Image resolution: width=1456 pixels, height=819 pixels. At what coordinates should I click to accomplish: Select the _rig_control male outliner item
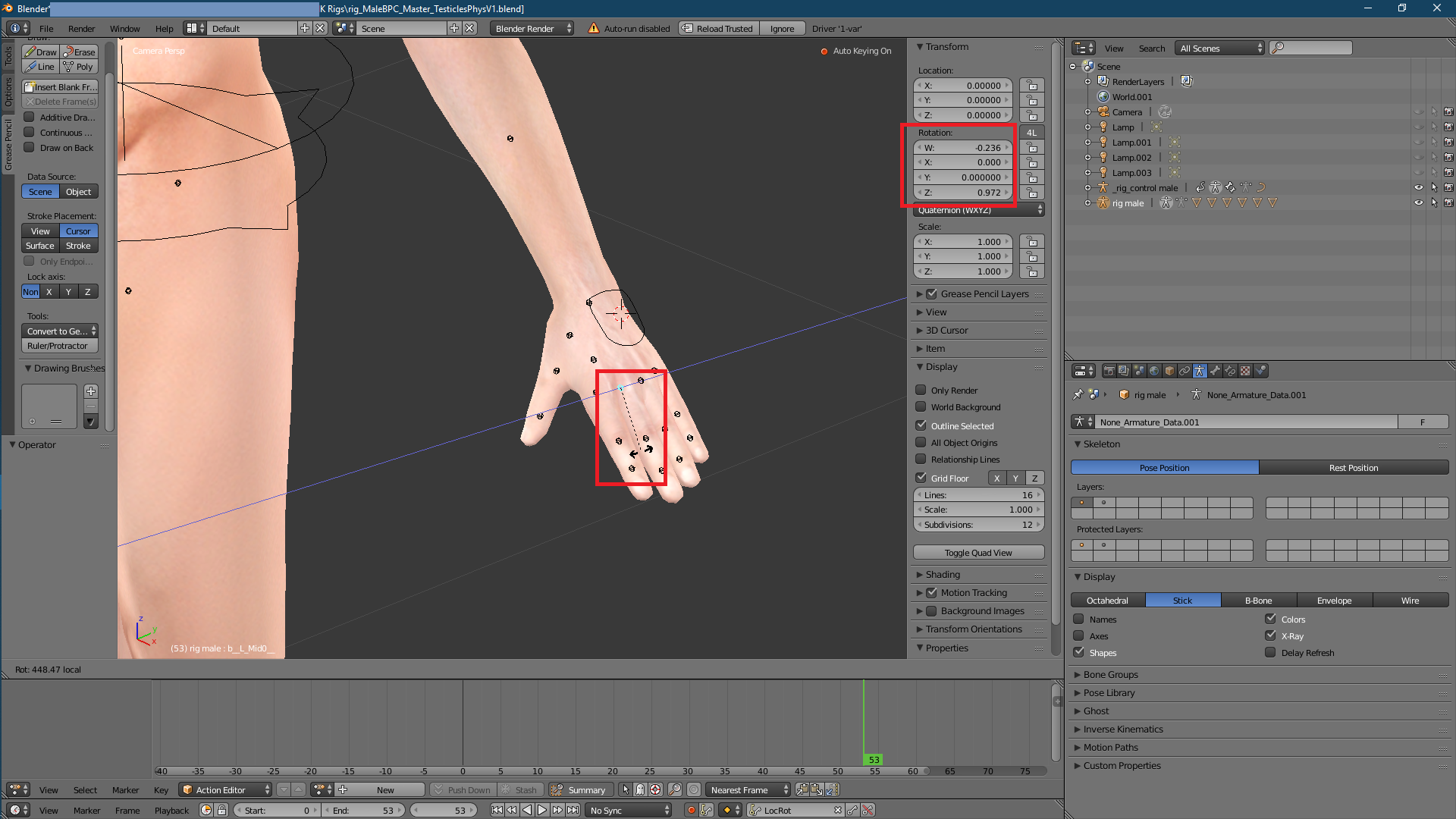[1145, 187]
